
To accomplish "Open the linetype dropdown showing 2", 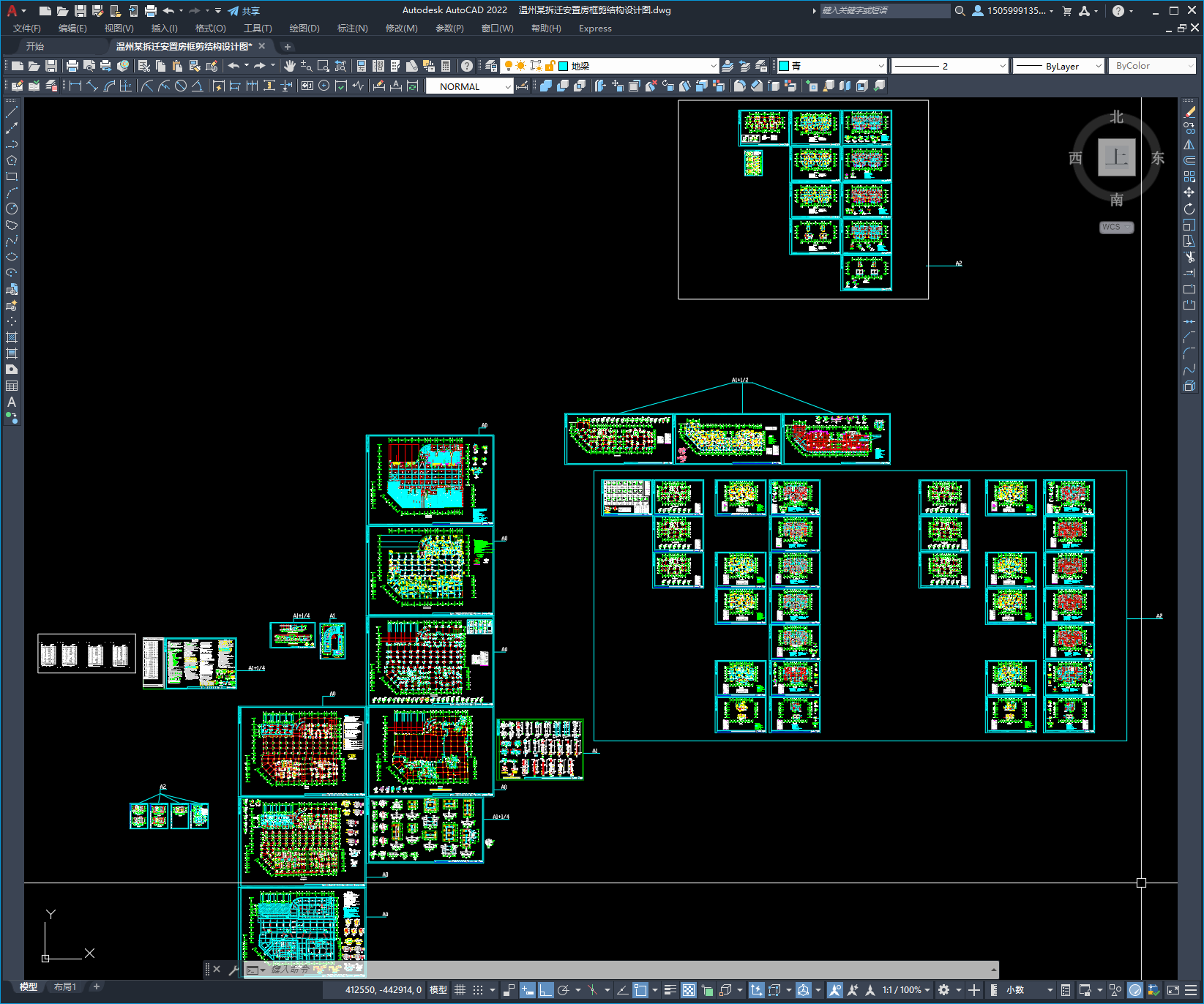I will coord(950,66).
